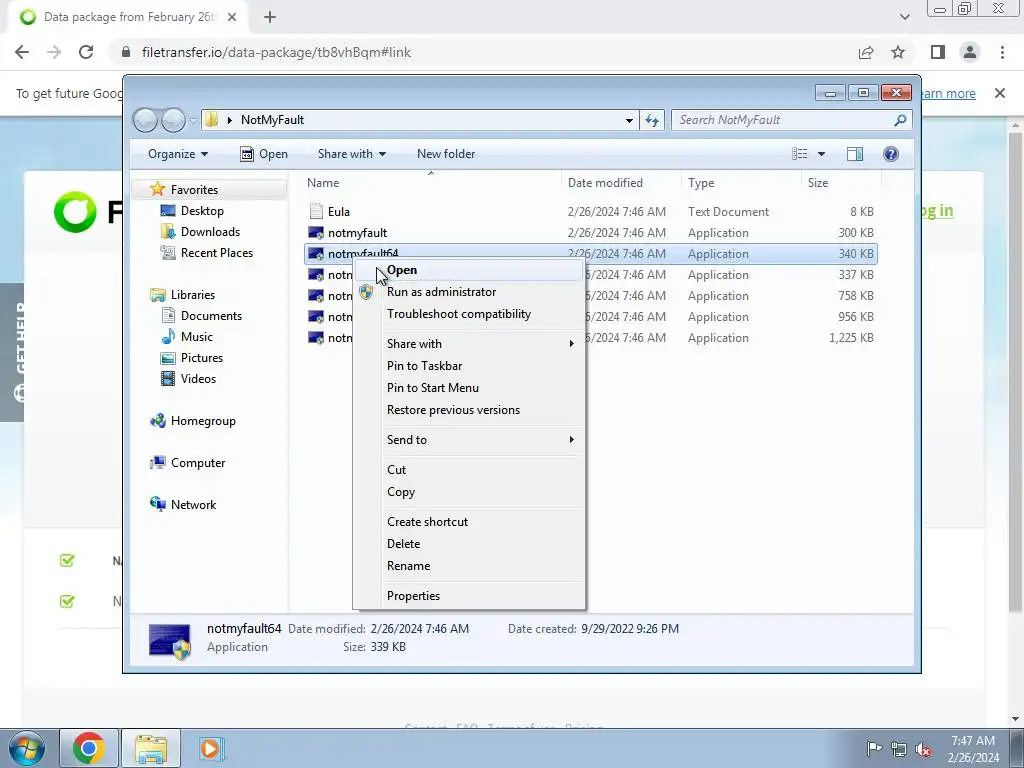Click Windows Media Player taskbar icon
The image size is (1024, 768).
(x=211, y=748)
